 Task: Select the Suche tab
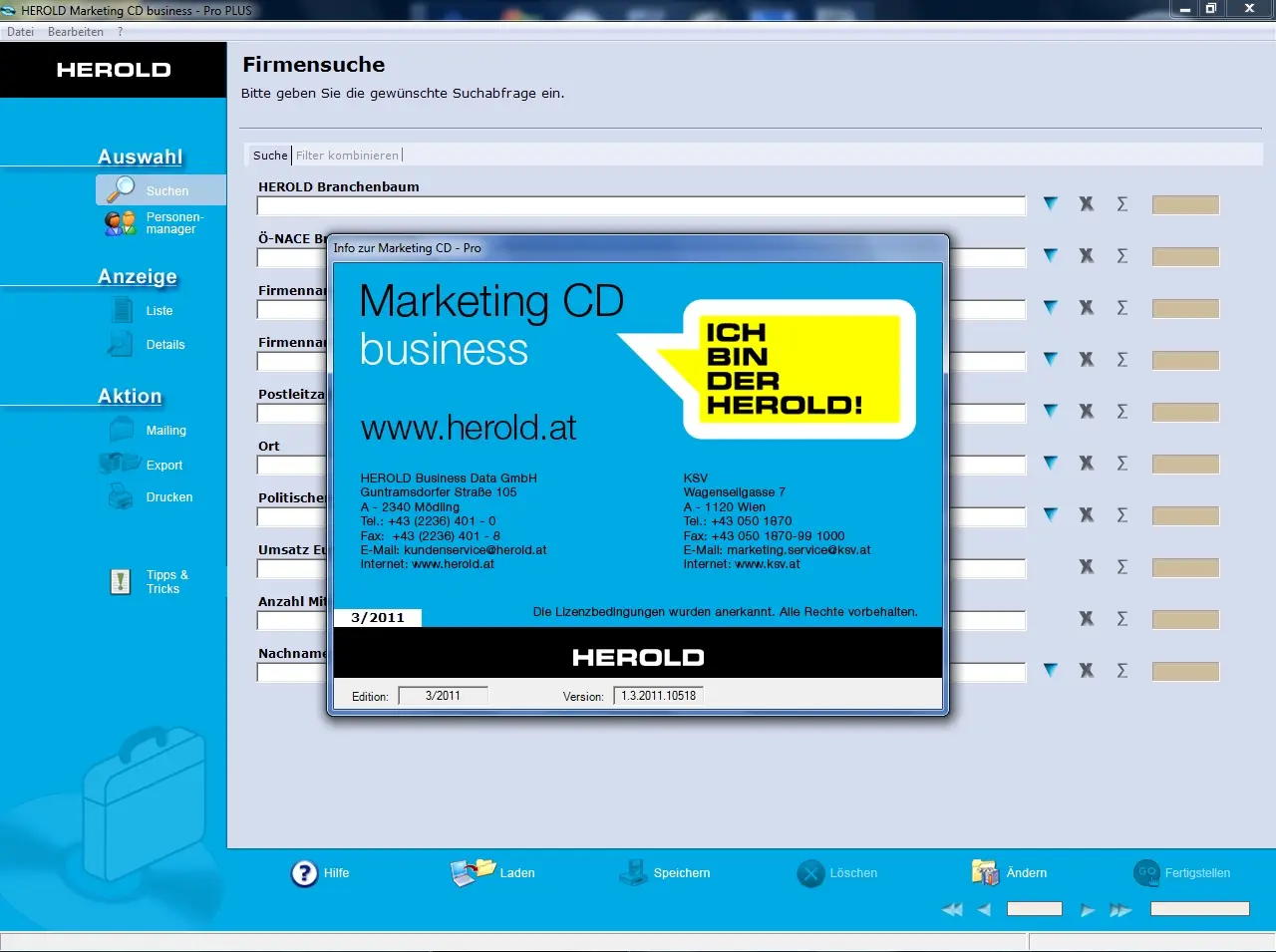(x=270, y=155)
